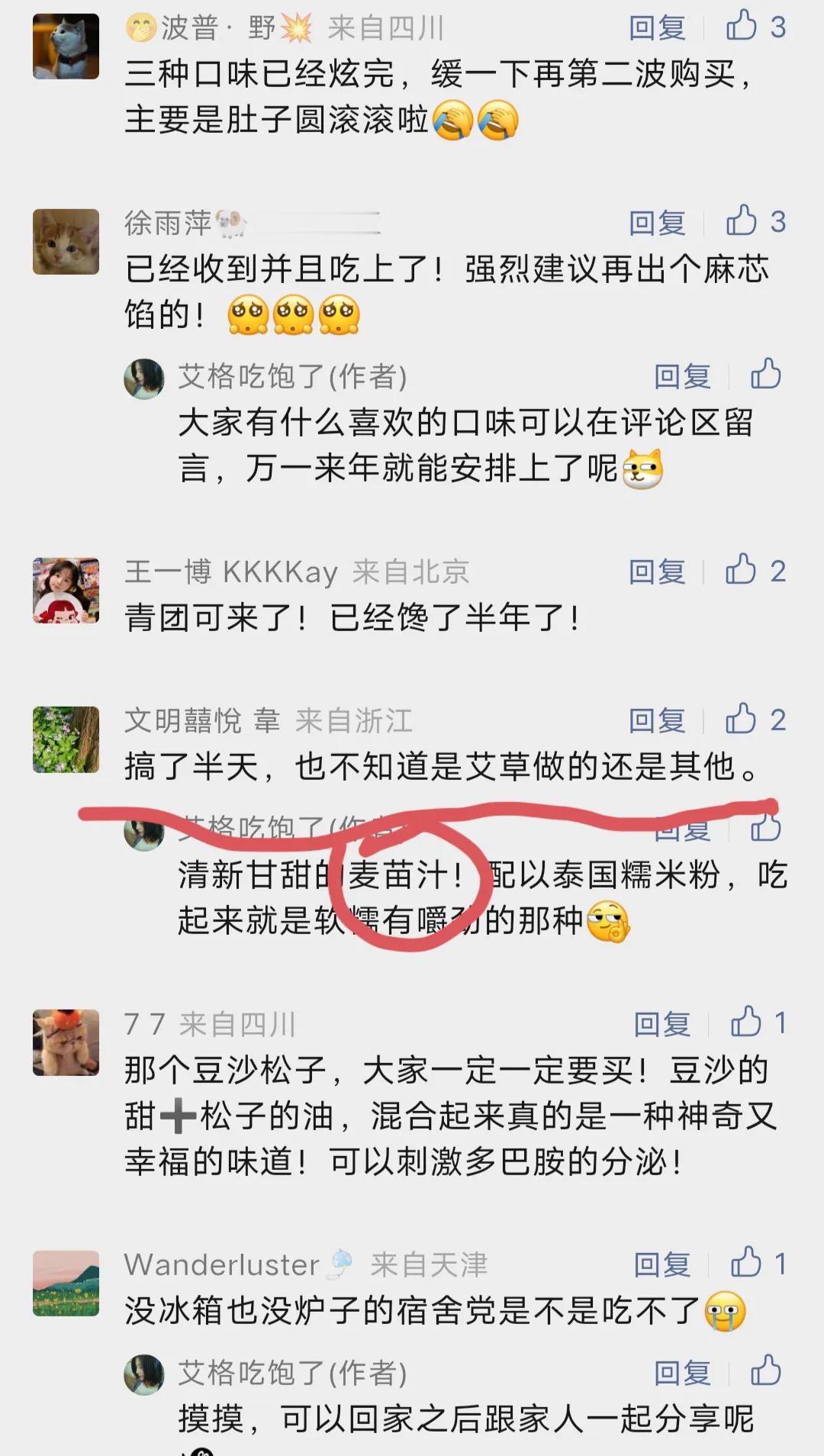Like author's bottom reply 摸摸
Viewport: 824px width, 1456px height.
765,1371
